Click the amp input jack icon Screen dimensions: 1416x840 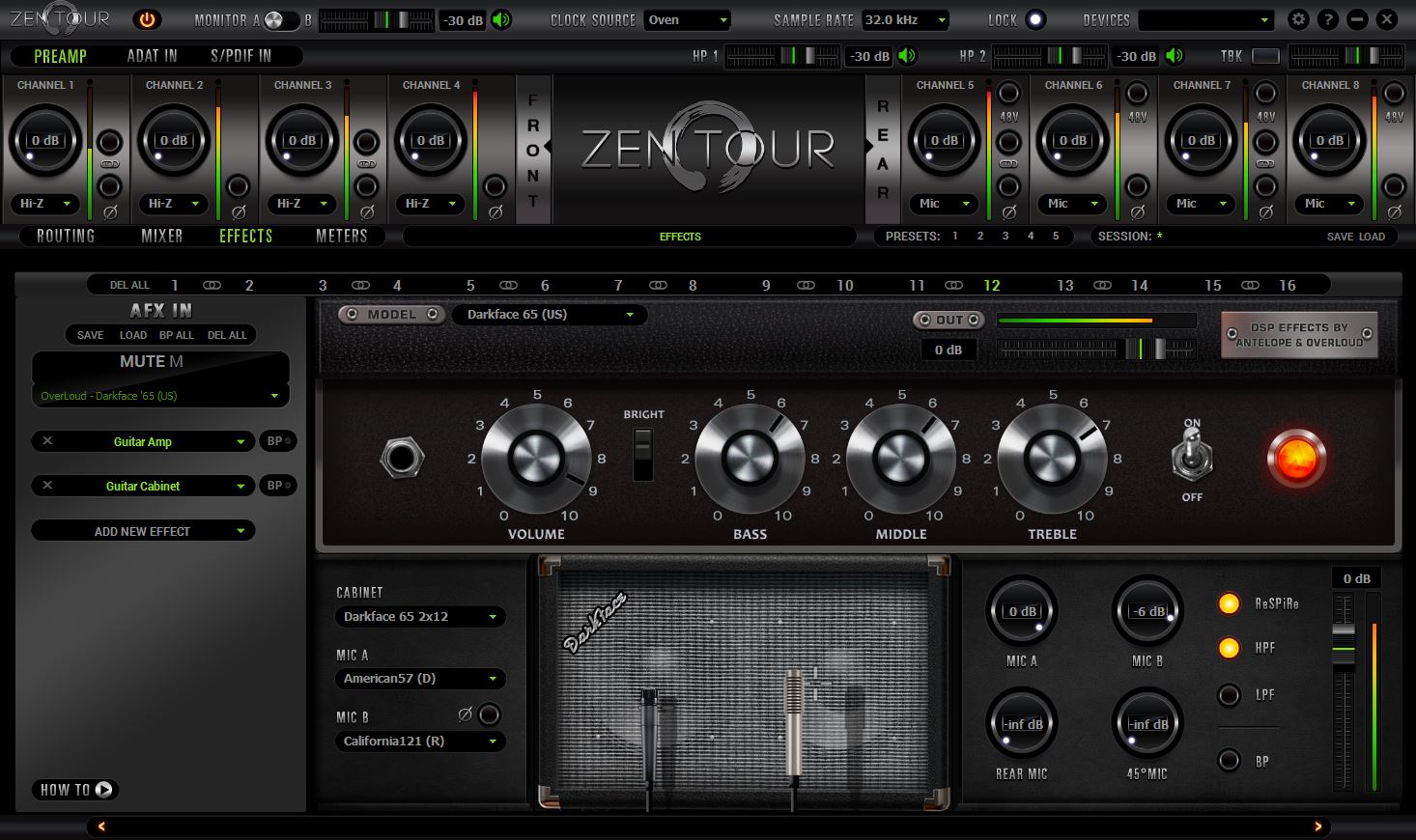tap(402, 458)
